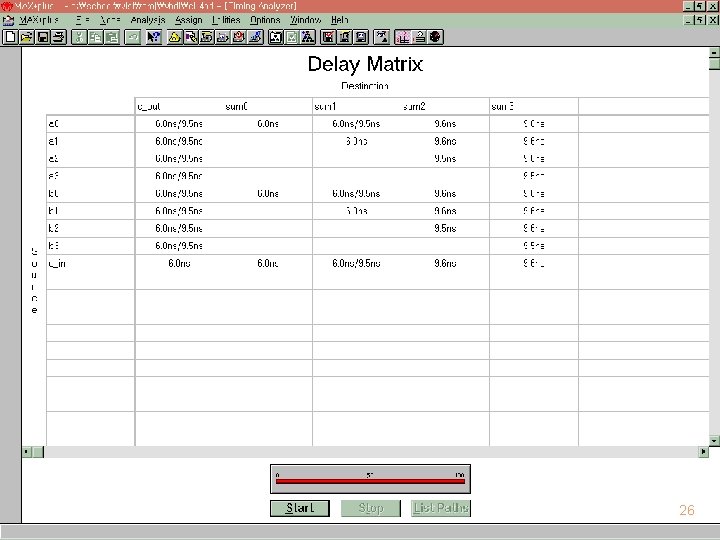Select the Registered Performance icon
Screen dimensions: 720x540
435,37
